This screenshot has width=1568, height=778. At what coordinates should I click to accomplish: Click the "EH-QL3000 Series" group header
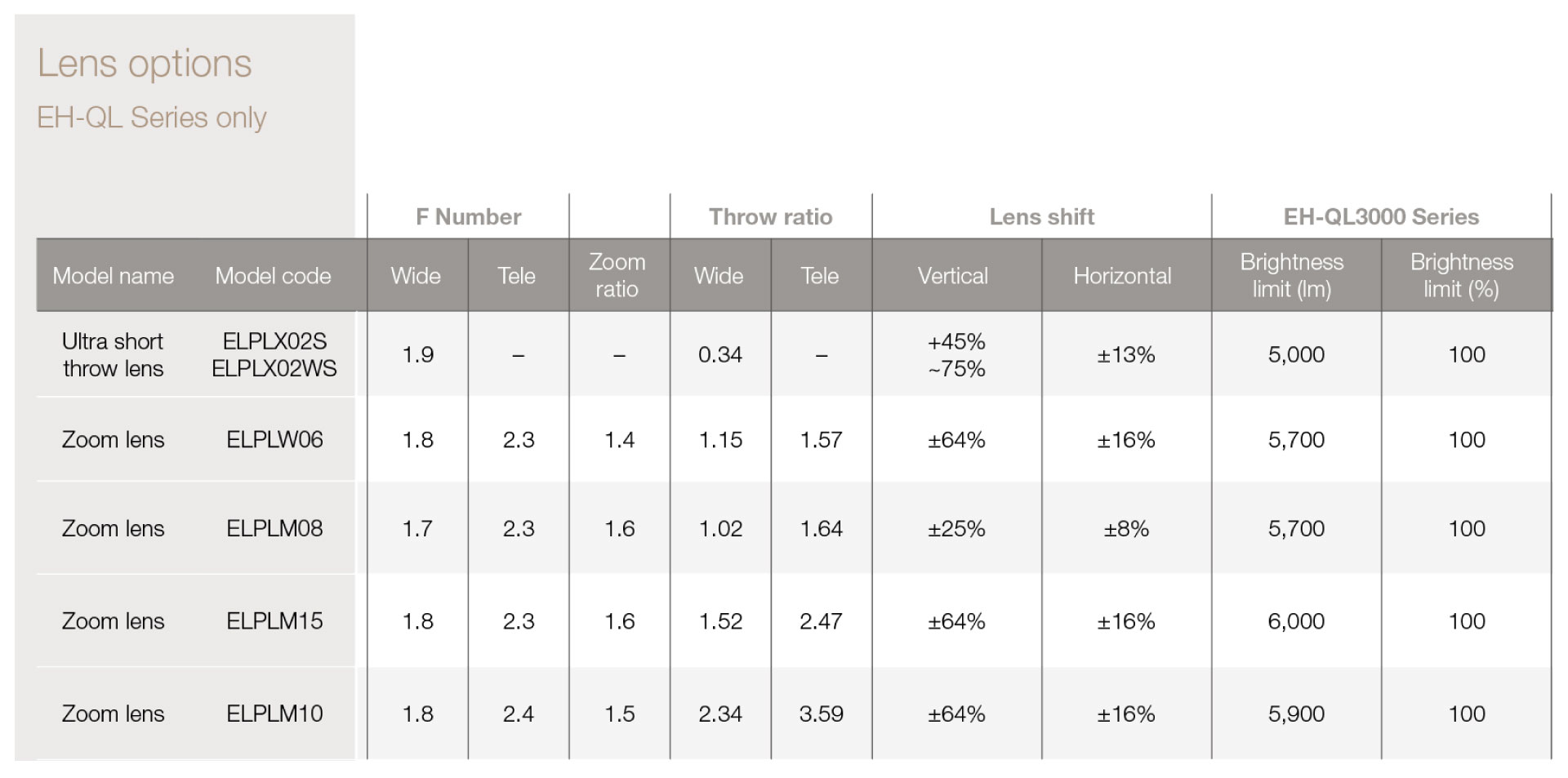coord(1381,216)
